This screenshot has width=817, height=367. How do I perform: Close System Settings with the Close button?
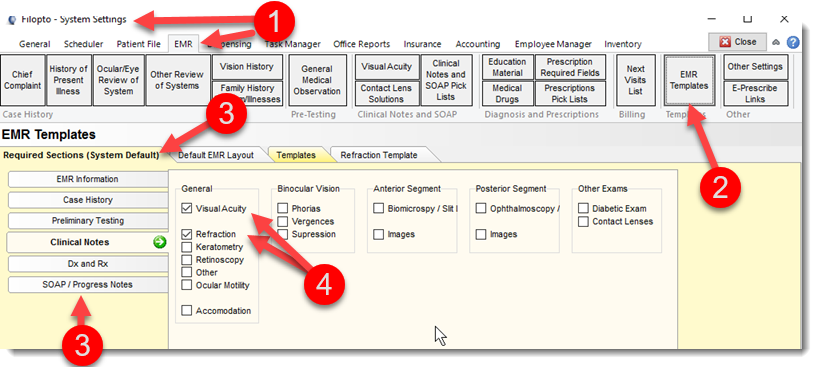[x=738, y=42]
